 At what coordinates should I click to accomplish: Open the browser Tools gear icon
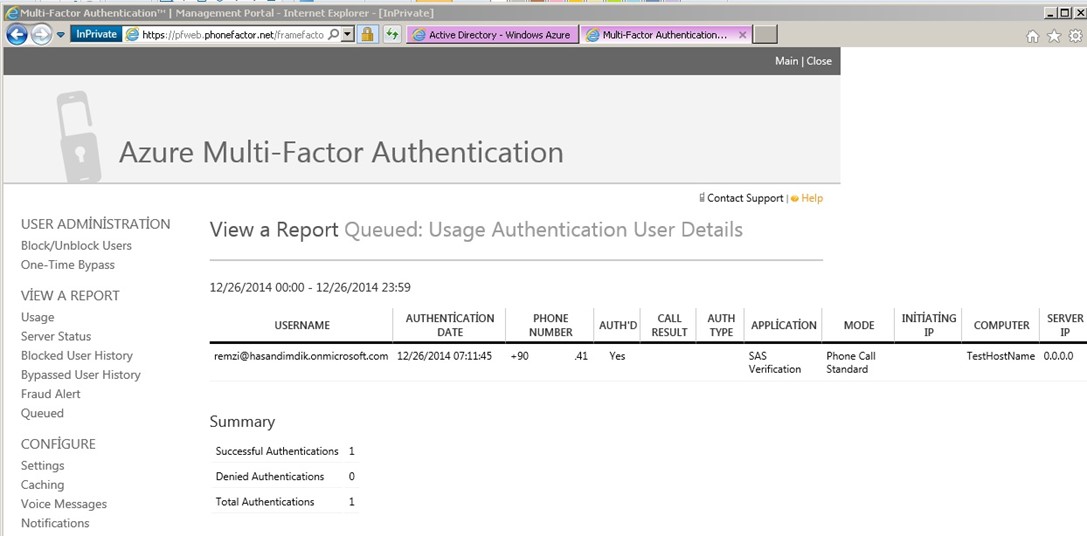pos(1075,36)
